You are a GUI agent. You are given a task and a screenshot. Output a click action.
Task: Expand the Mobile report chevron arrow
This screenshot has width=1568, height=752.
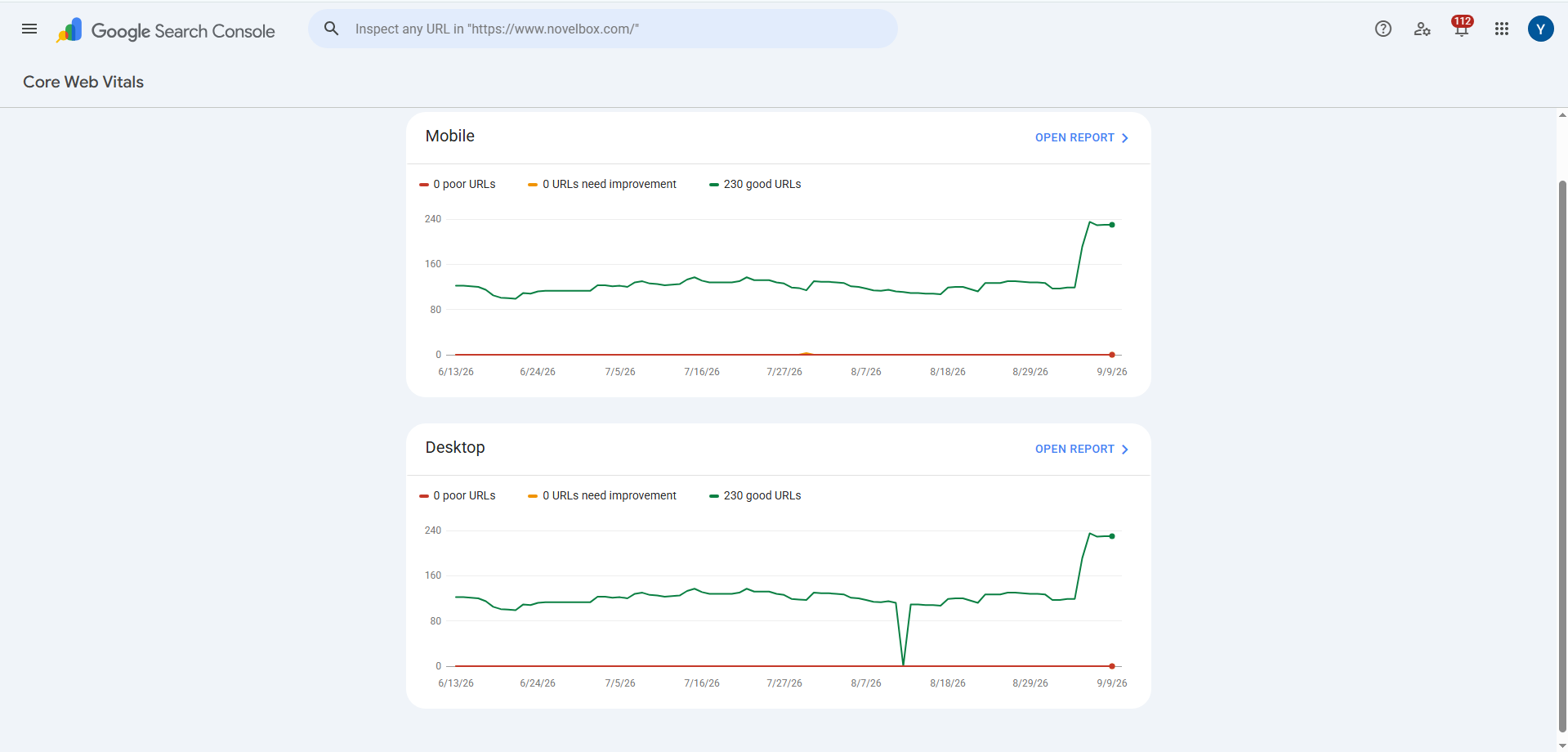(1125, 138)
